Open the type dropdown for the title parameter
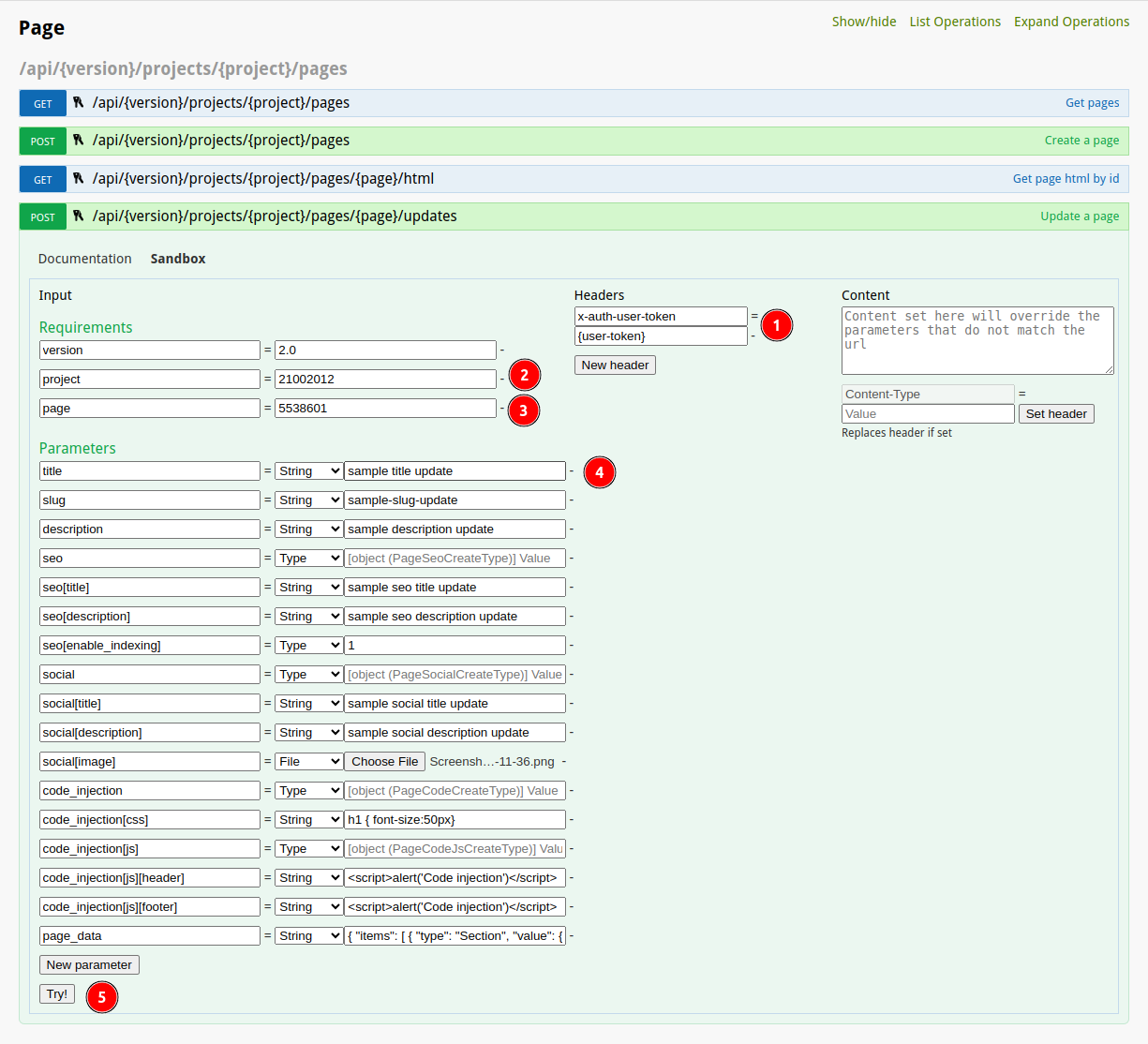Viewport: 1148px width, 1044px height. [x=308, y=470]
